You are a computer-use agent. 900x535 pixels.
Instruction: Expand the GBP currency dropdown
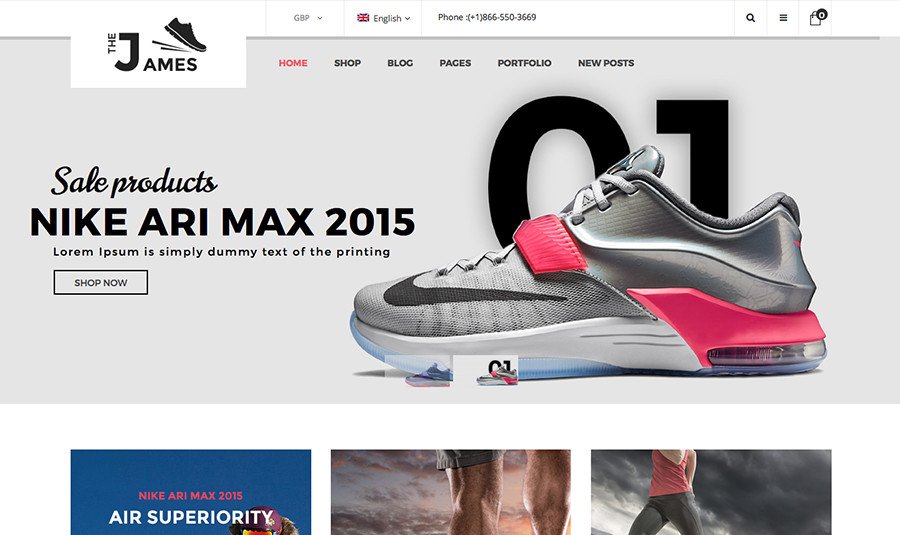point(308,18)
